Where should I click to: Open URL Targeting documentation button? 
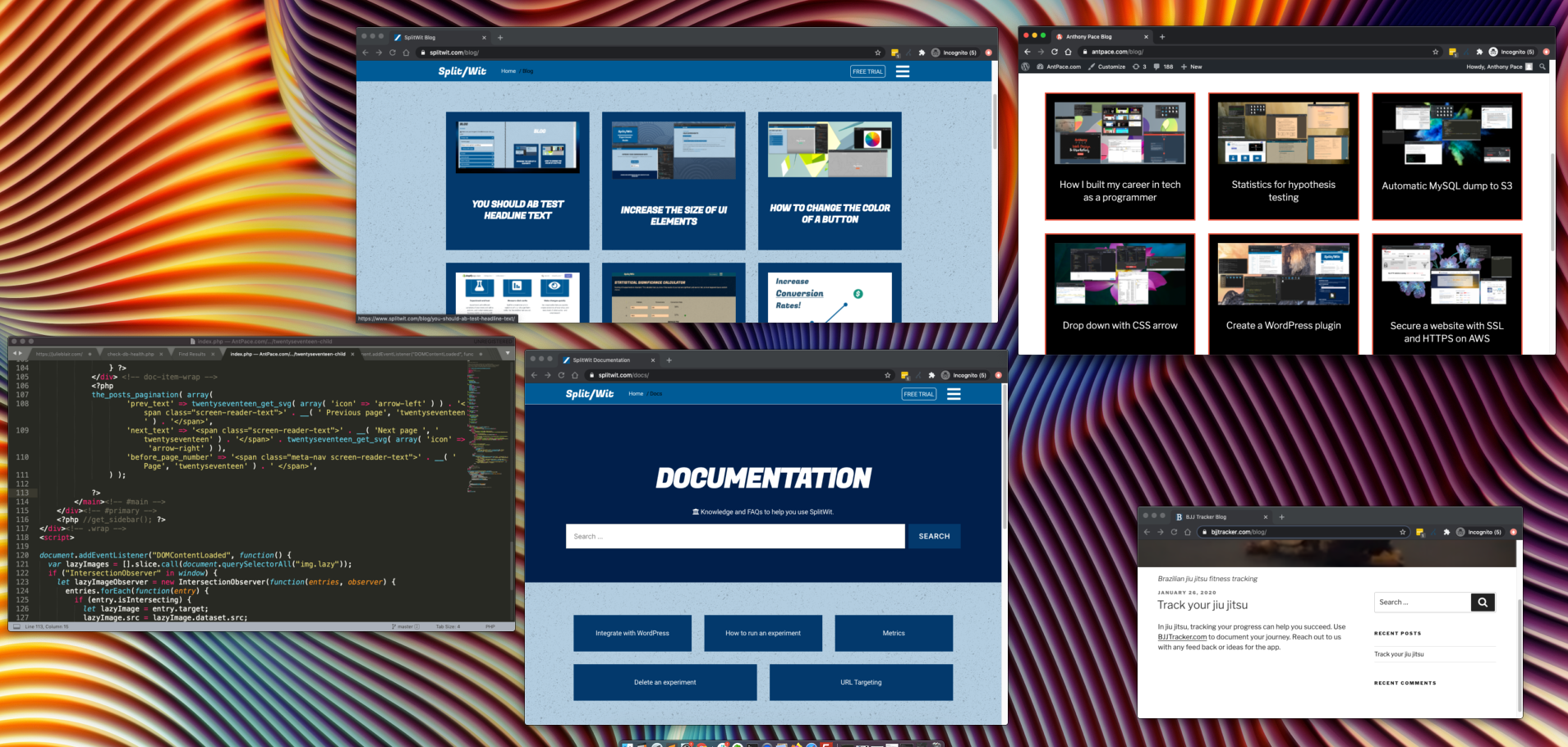tap(861, 682)
